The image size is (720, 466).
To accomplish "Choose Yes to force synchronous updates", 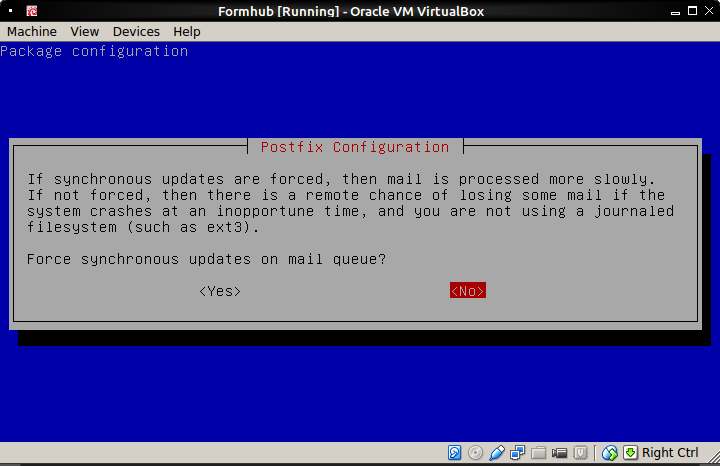I will (x=220, y=291).
